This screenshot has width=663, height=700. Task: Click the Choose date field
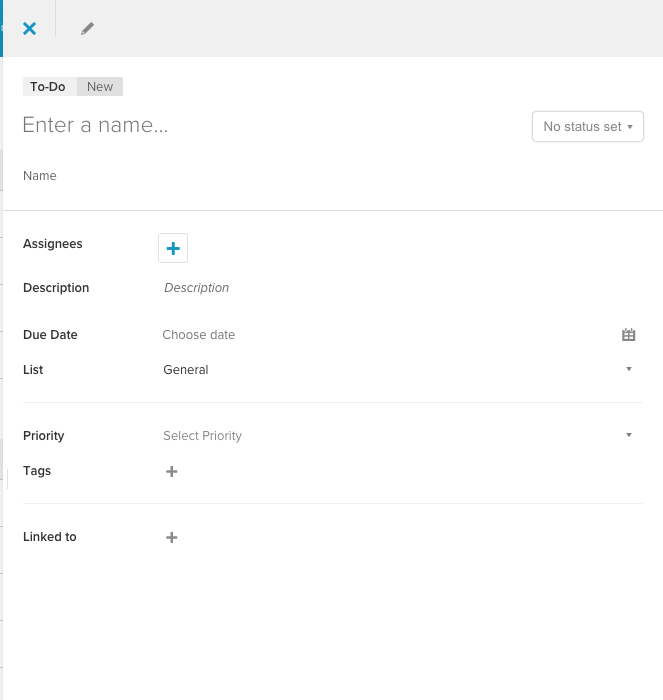click(388, 335)
